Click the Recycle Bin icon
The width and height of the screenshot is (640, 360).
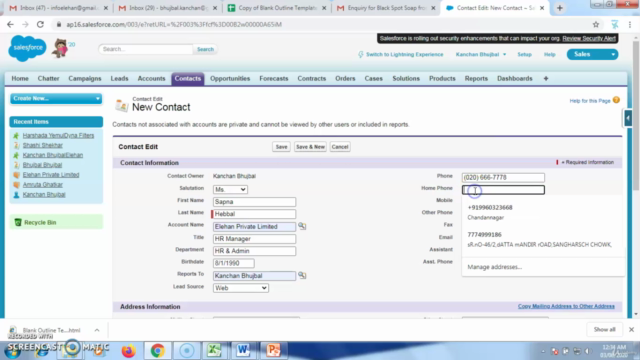pos(18,222)
